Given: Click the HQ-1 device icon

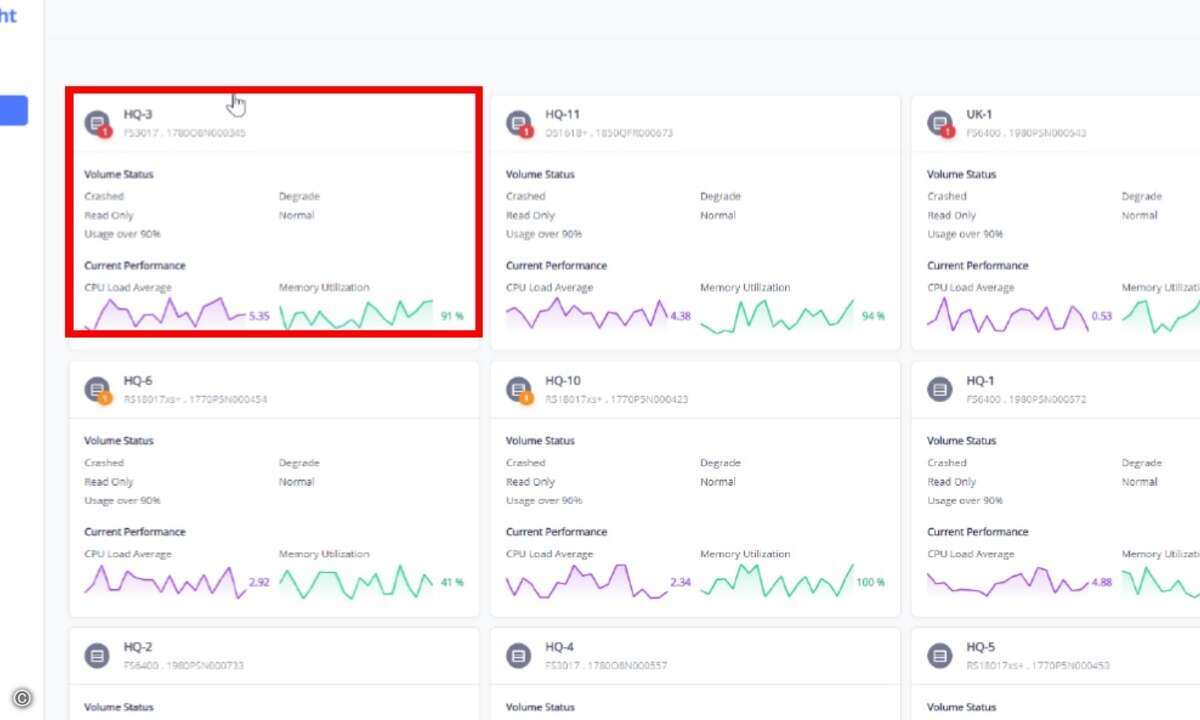Looking at the screenshot, I should [940, 389].
